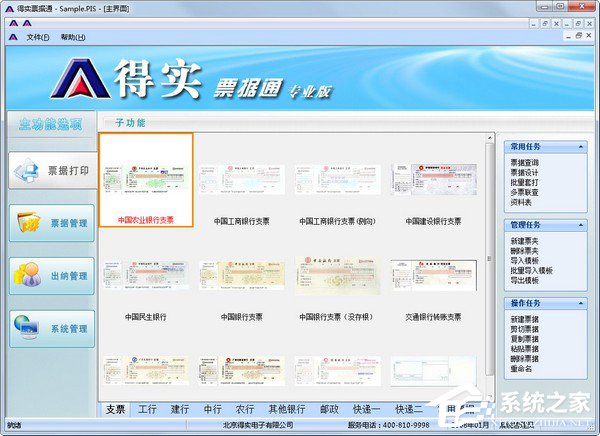The height and width of the screenshot is (436, 600).
Task: Open the 出纳管理 main function
Action: pyautogui.click(x=52, y=276)
